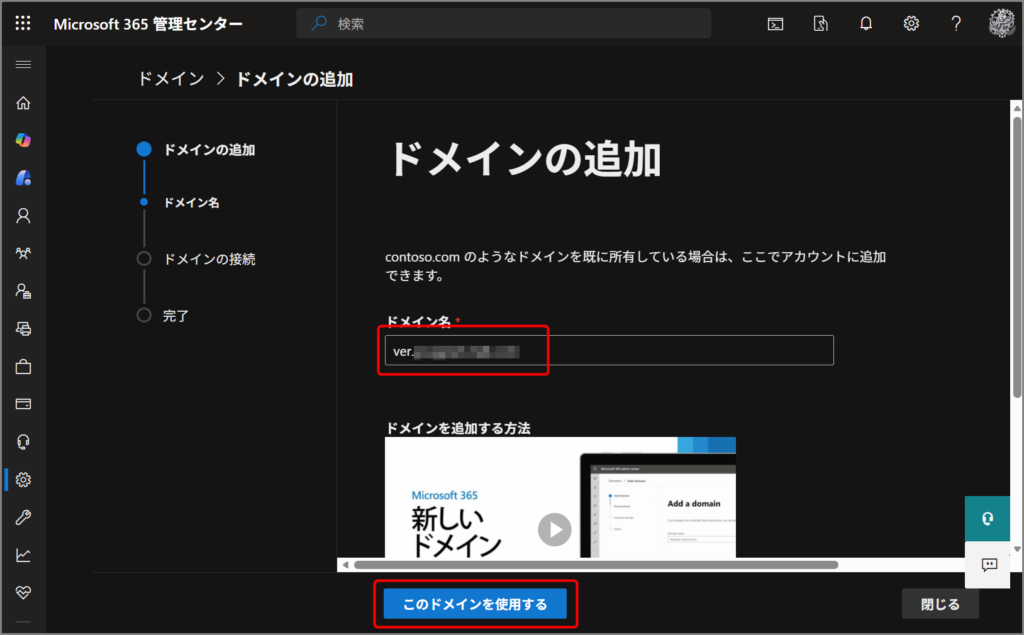Open the account profile picture menu
This screenshot has width=1024, height=635.
[1002, 24]
